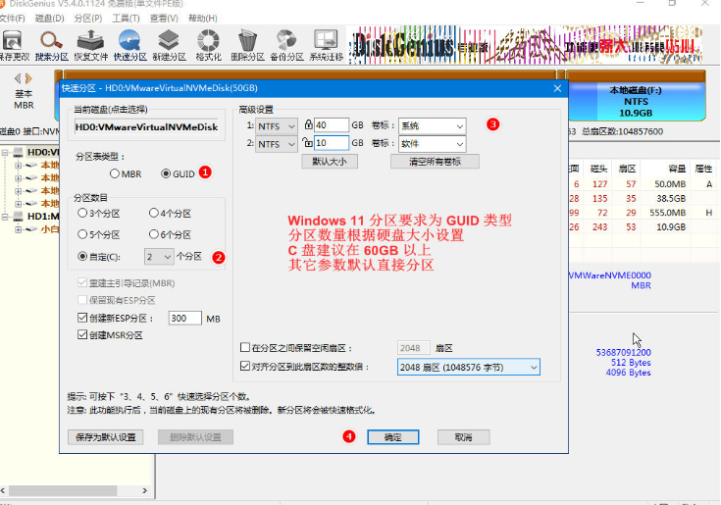Click the 保存更改 (Save Changes) toolbar icon
Screen dimensions: 721x505
(15, 41)
